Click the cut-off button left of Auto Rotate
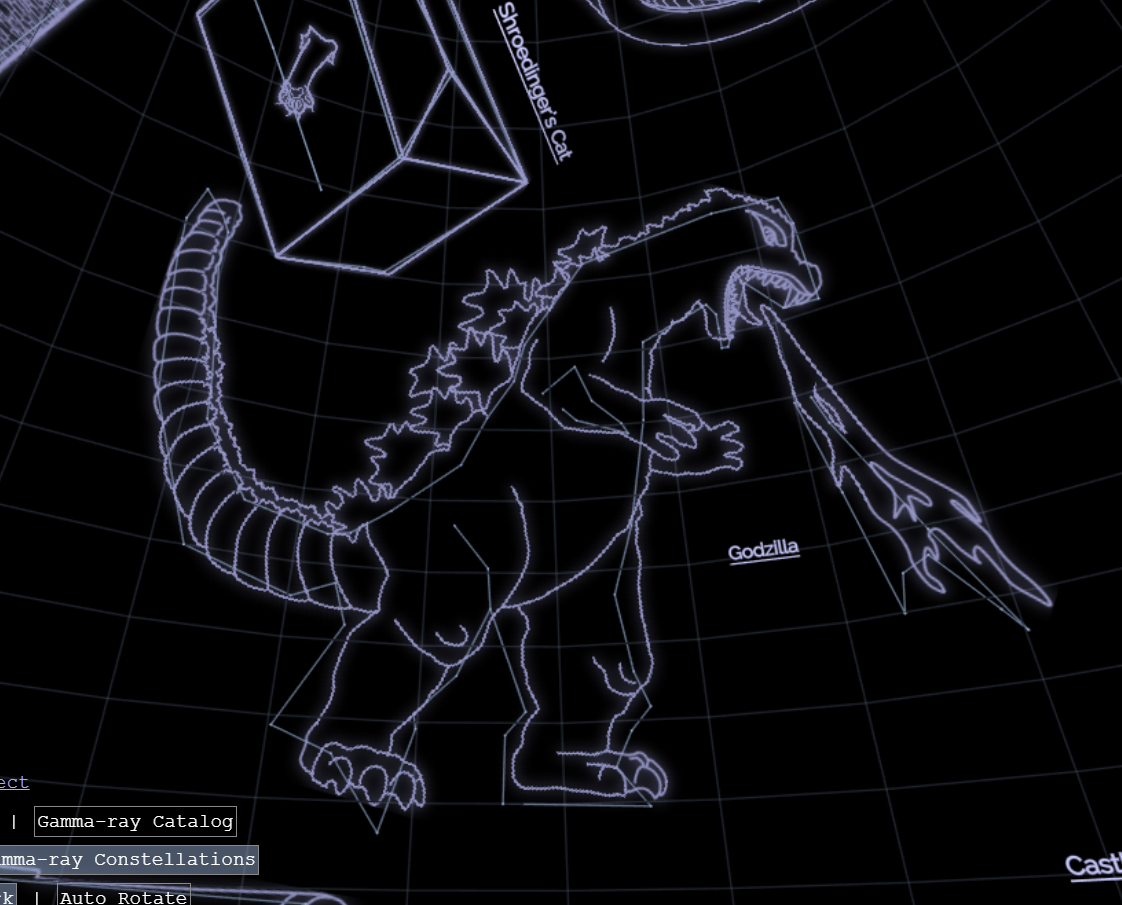 [7, 896]
